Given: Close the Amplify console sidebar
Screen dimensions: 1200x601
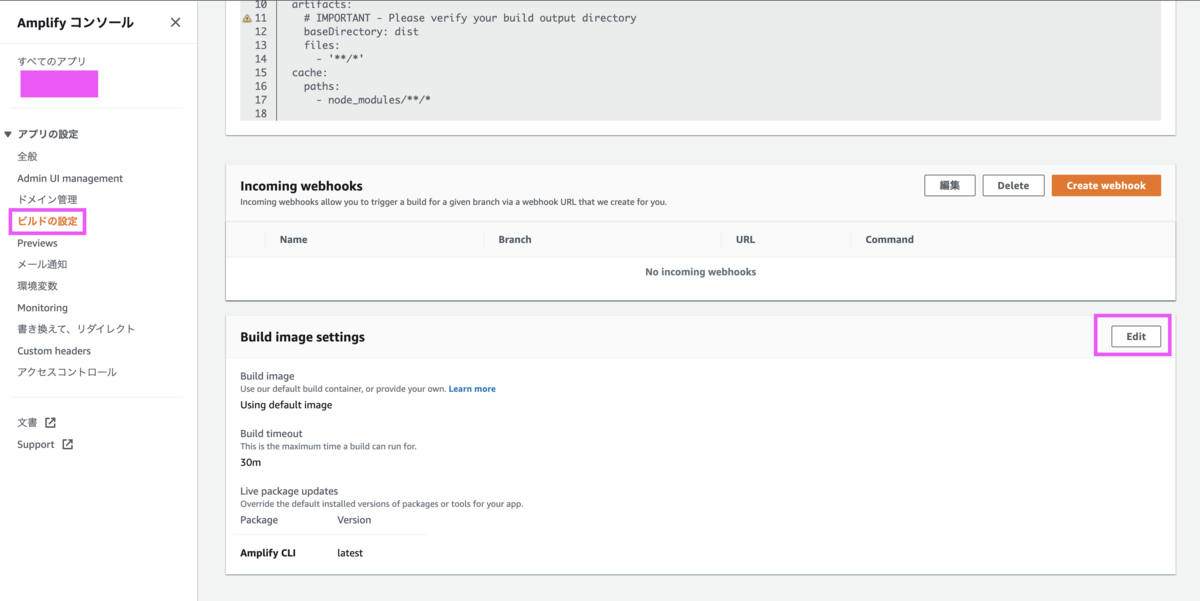Looking at the screenshot, I should click(x=176, y=22).
